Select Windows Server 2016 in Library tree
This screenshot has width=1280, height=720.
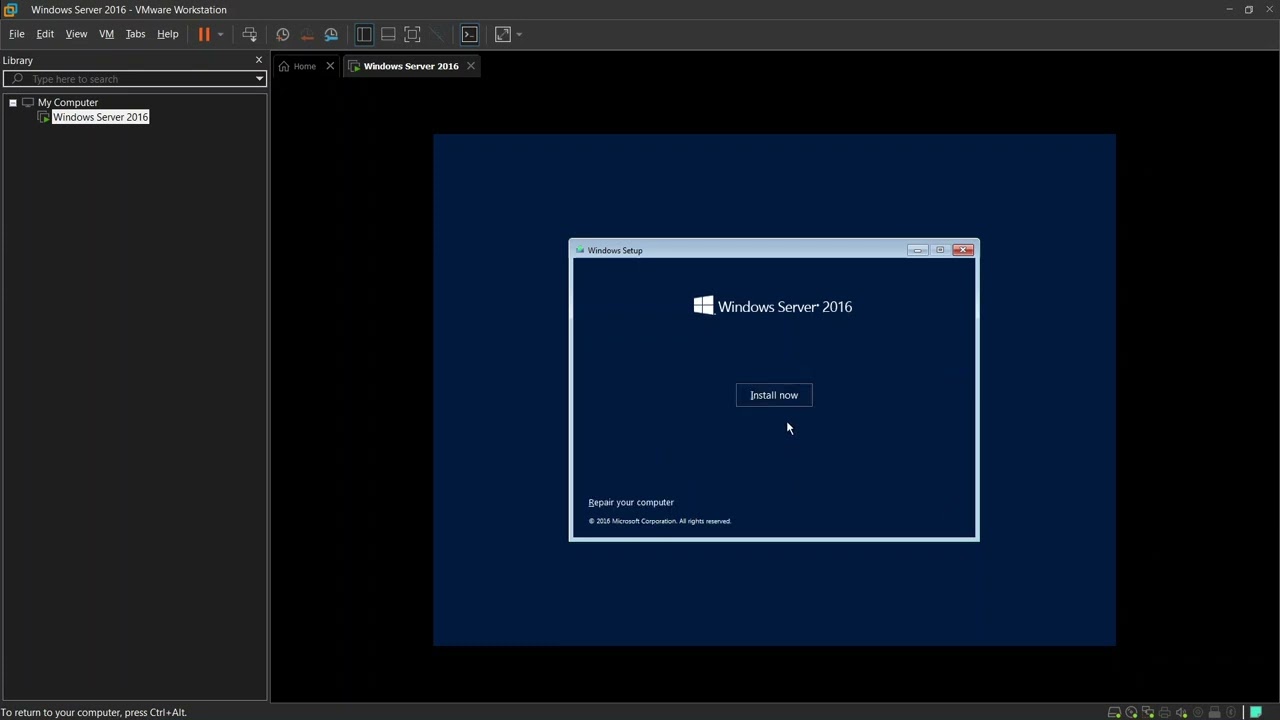pyautogui.click(x=100, y=117)
